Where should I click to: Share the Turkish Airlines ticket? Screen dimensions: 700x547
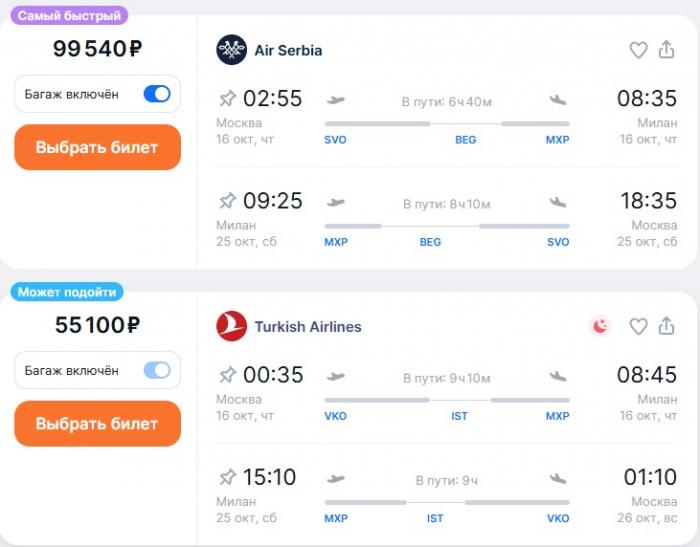tap(666, 326)
